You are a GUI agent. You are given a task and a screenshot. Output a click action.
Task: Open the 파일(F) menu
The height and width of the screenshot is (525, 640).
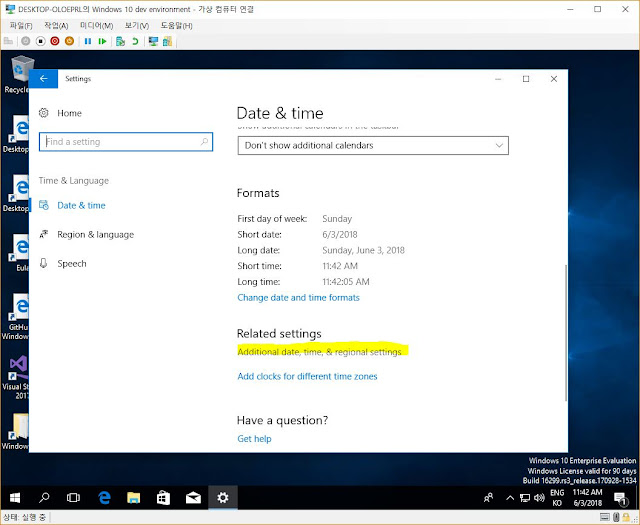pyautogui.click(x=21, y=26)
